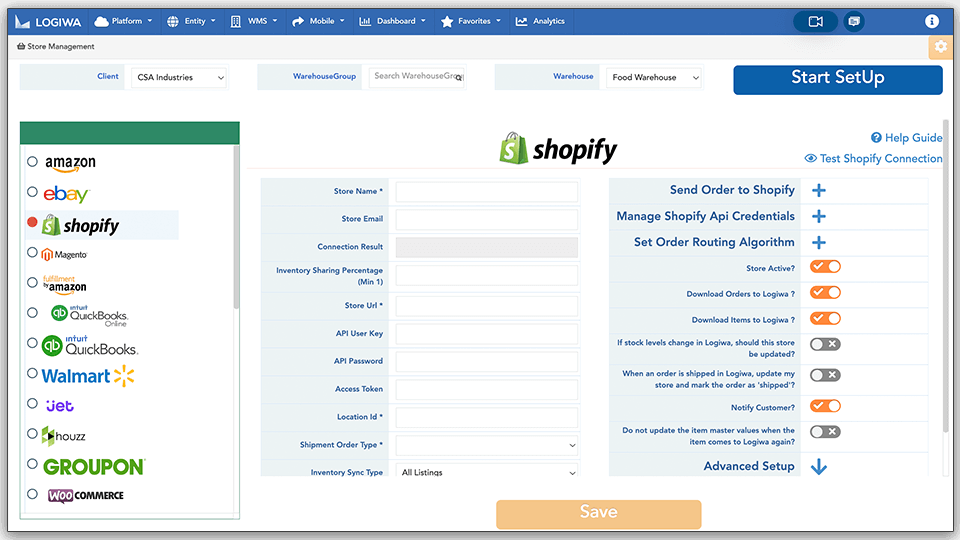960x540 pixels.
Task: Click the Logiwa logo
Action: pos(48,22)
